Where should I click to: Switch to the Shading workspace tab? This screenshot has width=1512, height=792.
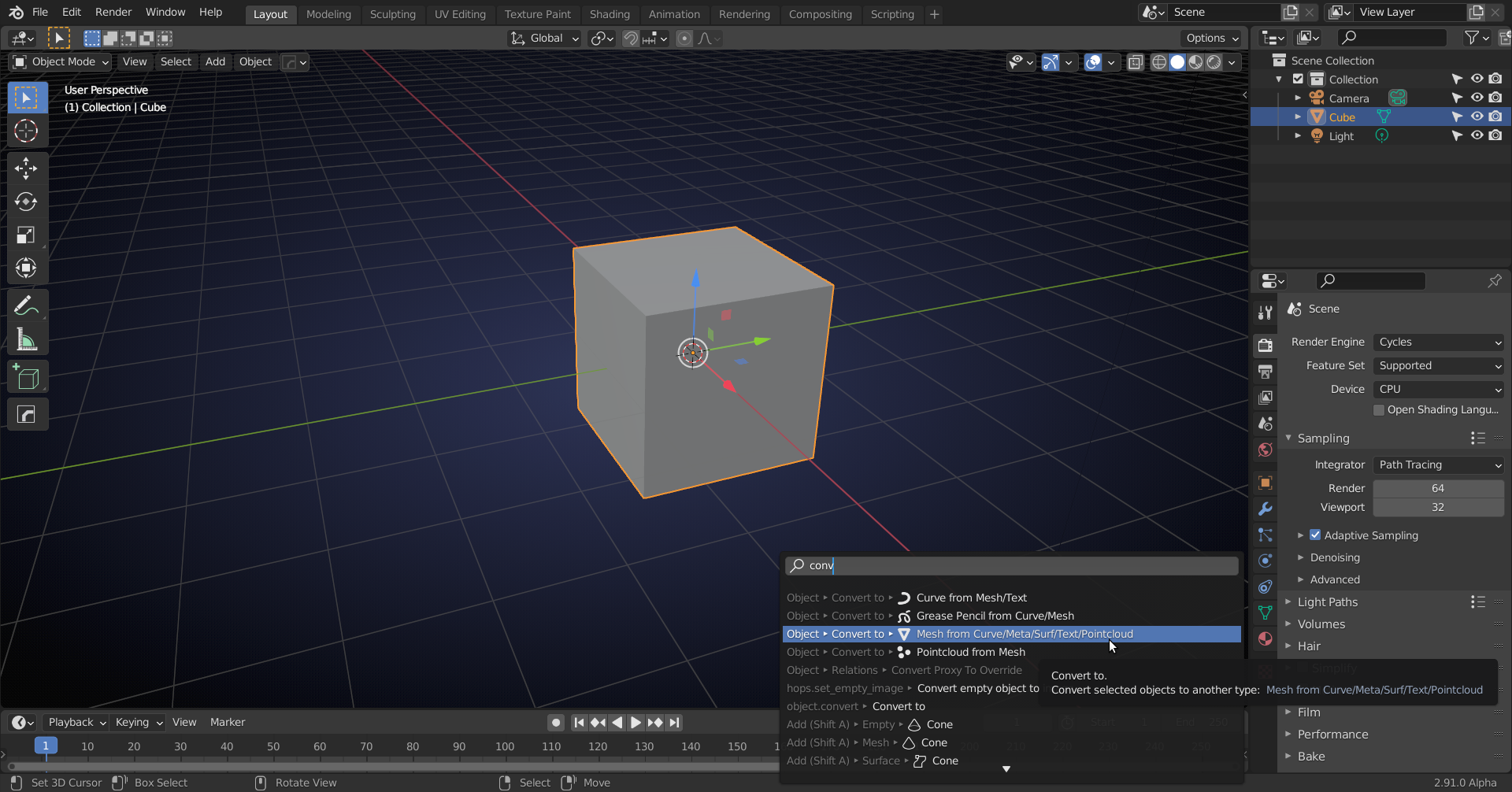(x=610, y=14)
